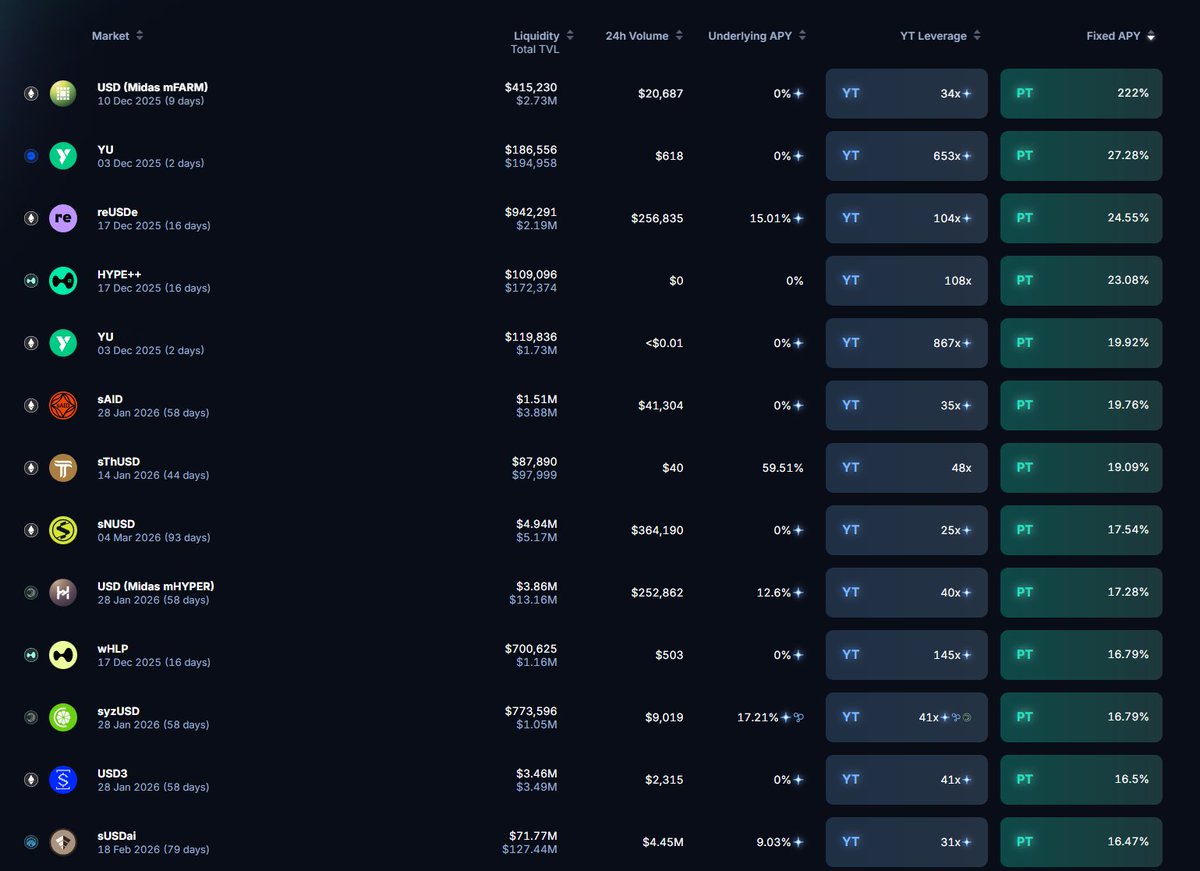Select the sUSDai token icon

(x=63, y=842)
